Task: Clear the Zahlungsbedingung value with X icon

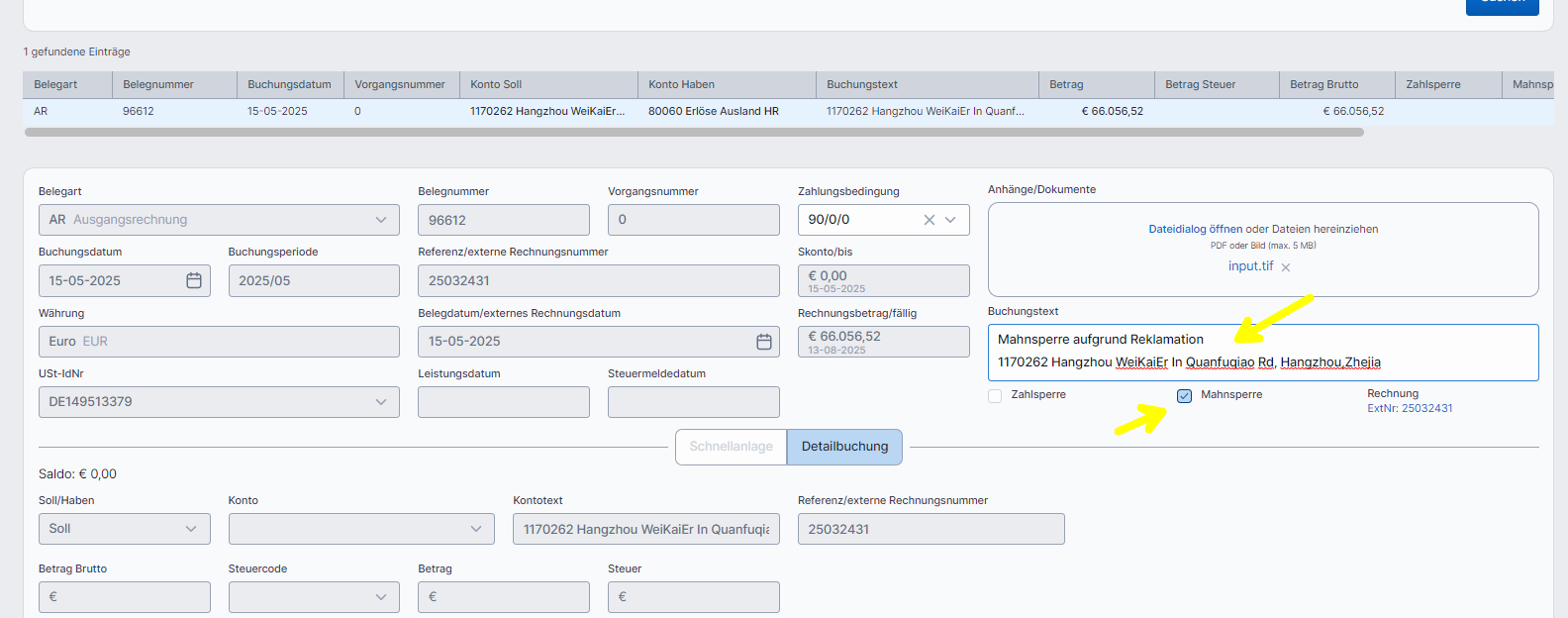Action: (929, 220)
